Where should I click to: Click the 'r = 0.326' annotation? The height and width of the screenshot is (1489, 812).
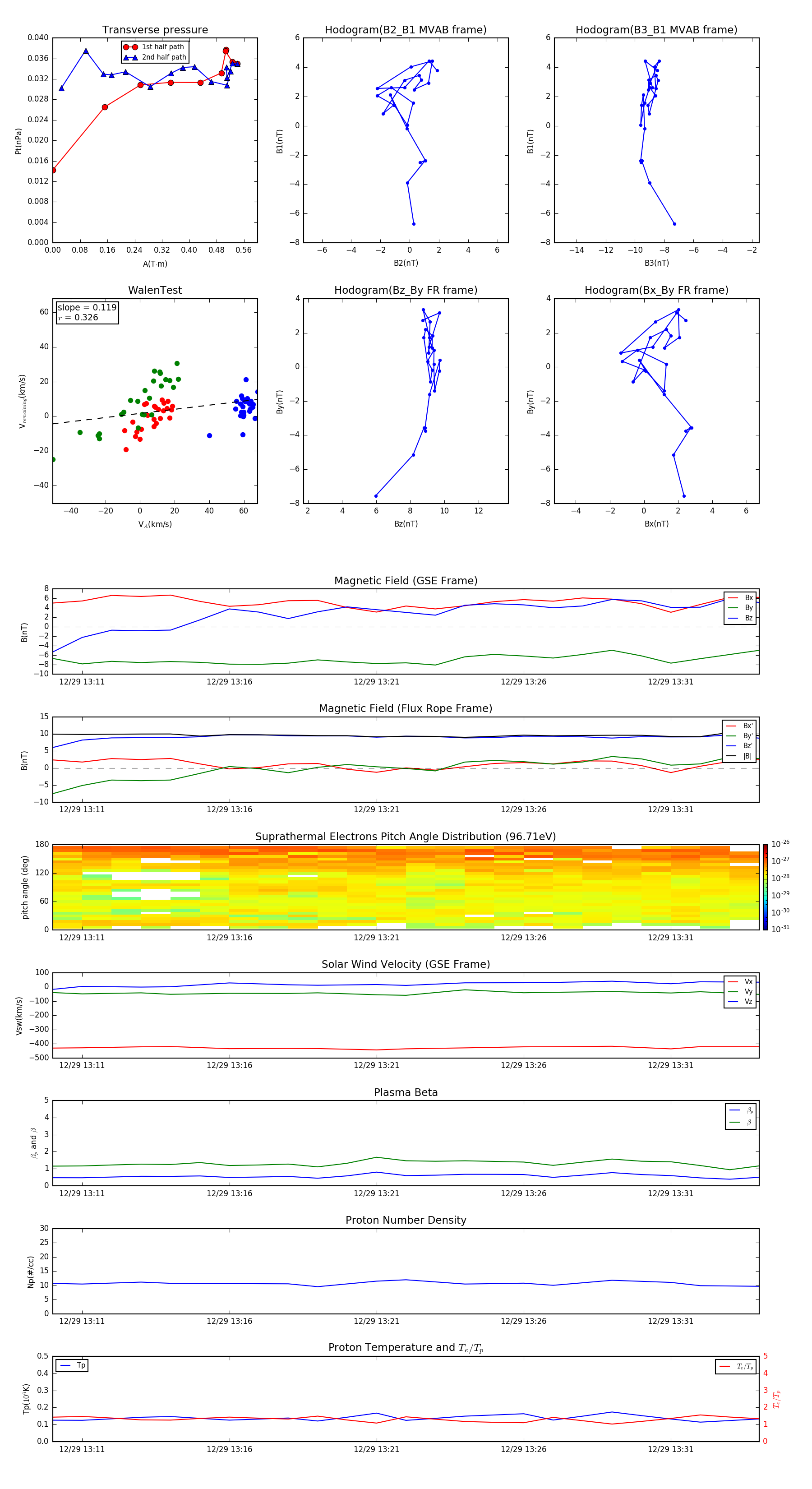click(78, 317)
